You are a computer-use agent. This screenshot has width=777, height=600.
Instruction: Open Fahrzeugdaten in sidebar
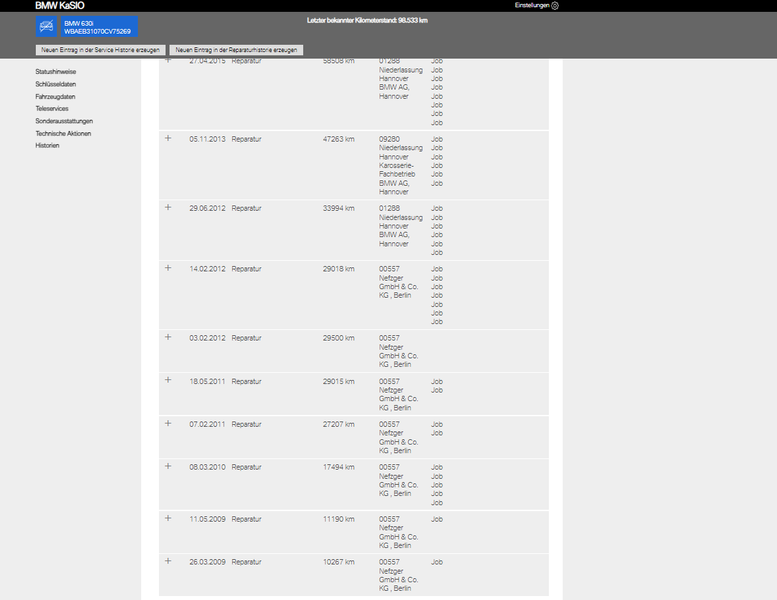tap(55, 97)
